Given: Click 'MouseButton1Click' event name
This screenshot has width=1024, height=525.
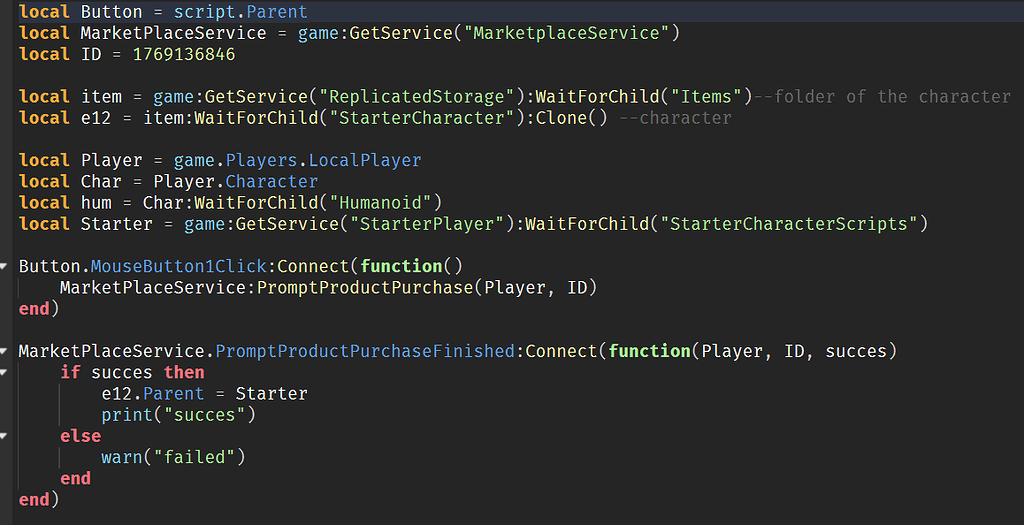Looking at the screenshot, I should tap(178, 266).
